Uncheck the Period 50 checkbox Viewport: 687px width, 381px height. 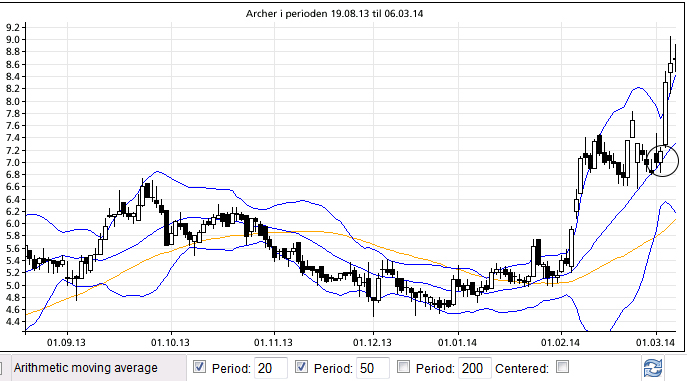coord(301,367)
